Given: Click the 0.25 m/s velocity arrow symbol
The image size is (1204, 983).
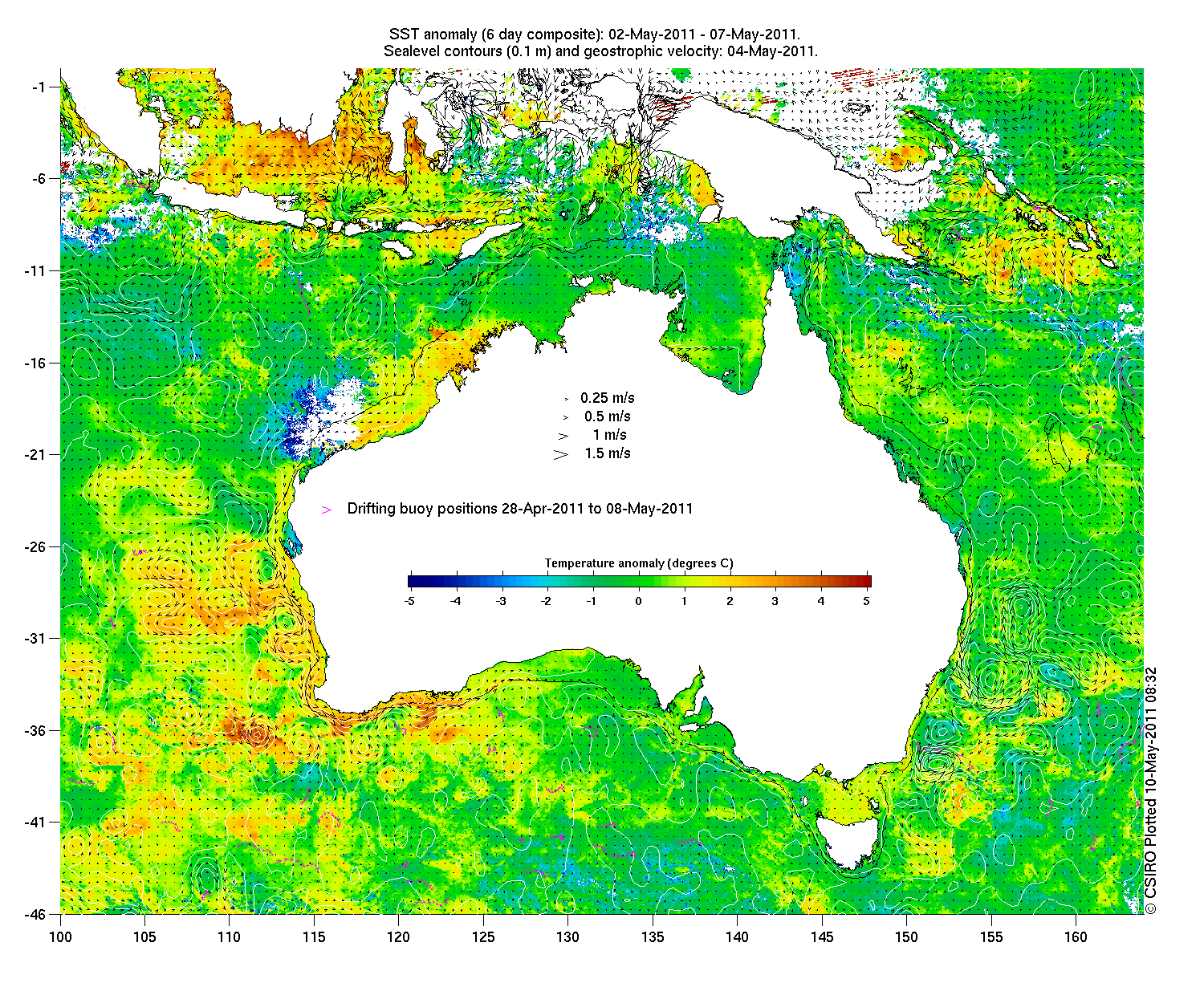Looking at the screenshot, I should tap(567, 399).
